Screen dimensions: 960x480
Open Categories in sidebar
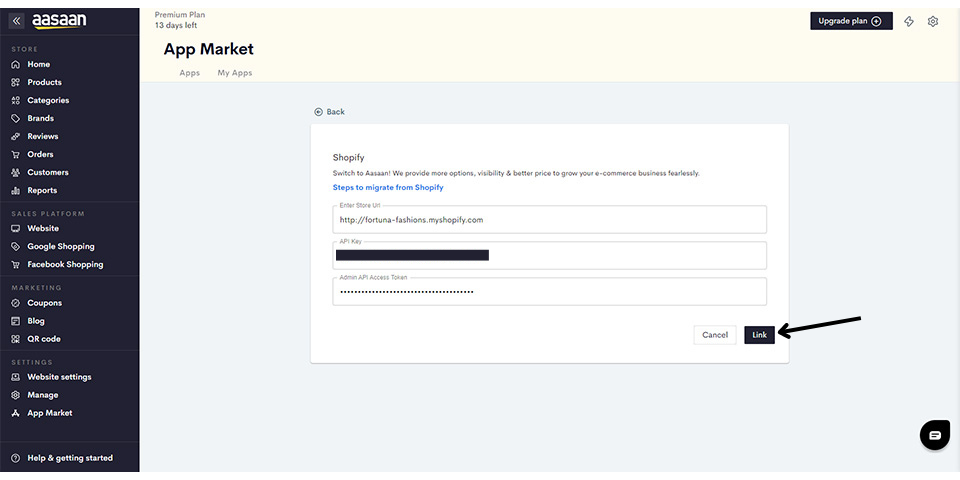click(48, 100)
